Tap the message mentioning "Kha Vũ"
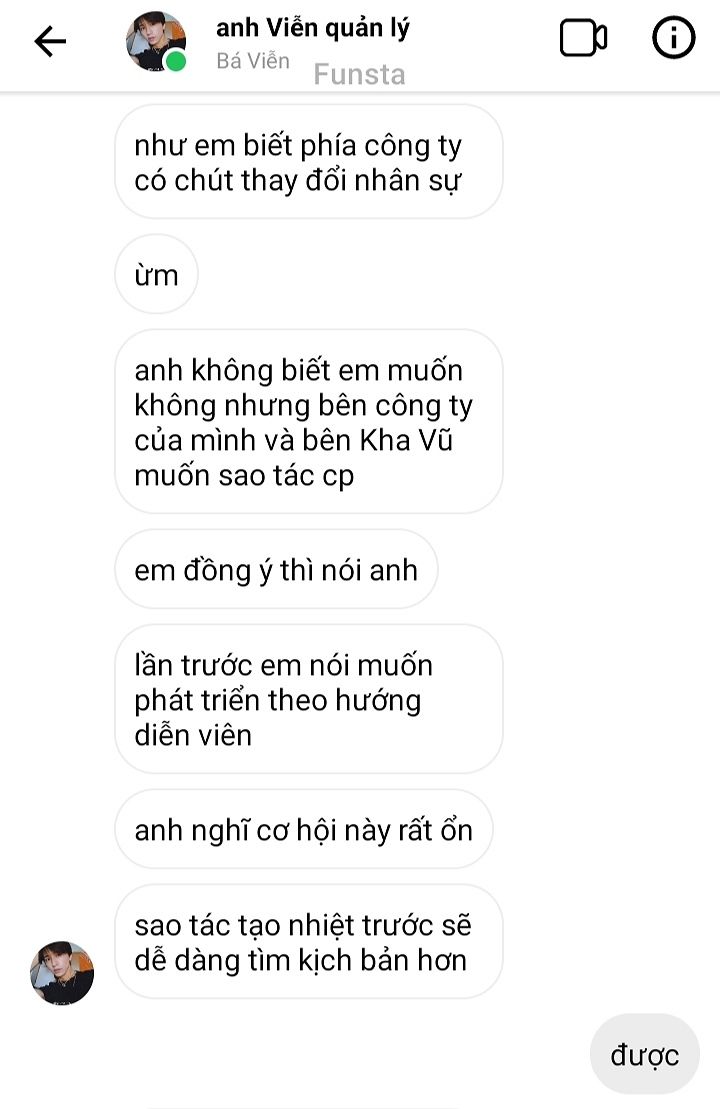This screenshot has height=1109, width=720. pyautogui.click(x=308, y=422)
